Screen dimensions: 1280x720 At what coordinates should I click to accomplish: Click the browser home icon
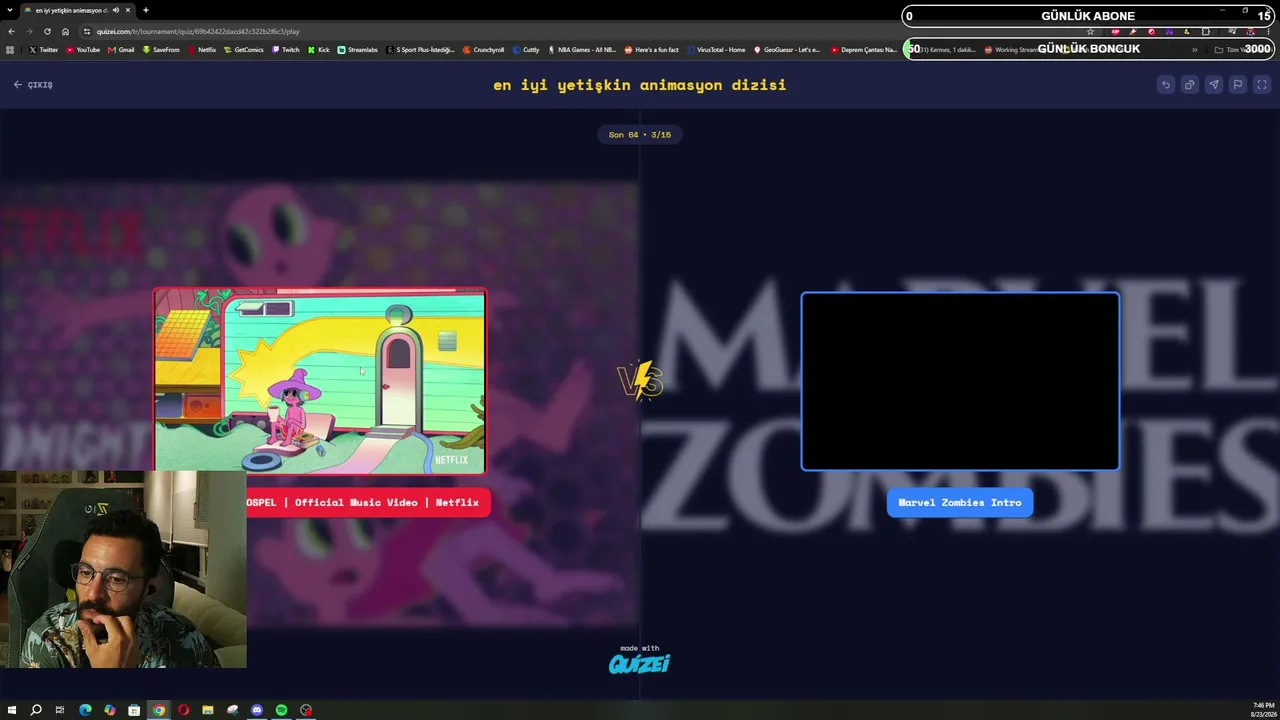[x=65, y=31]
